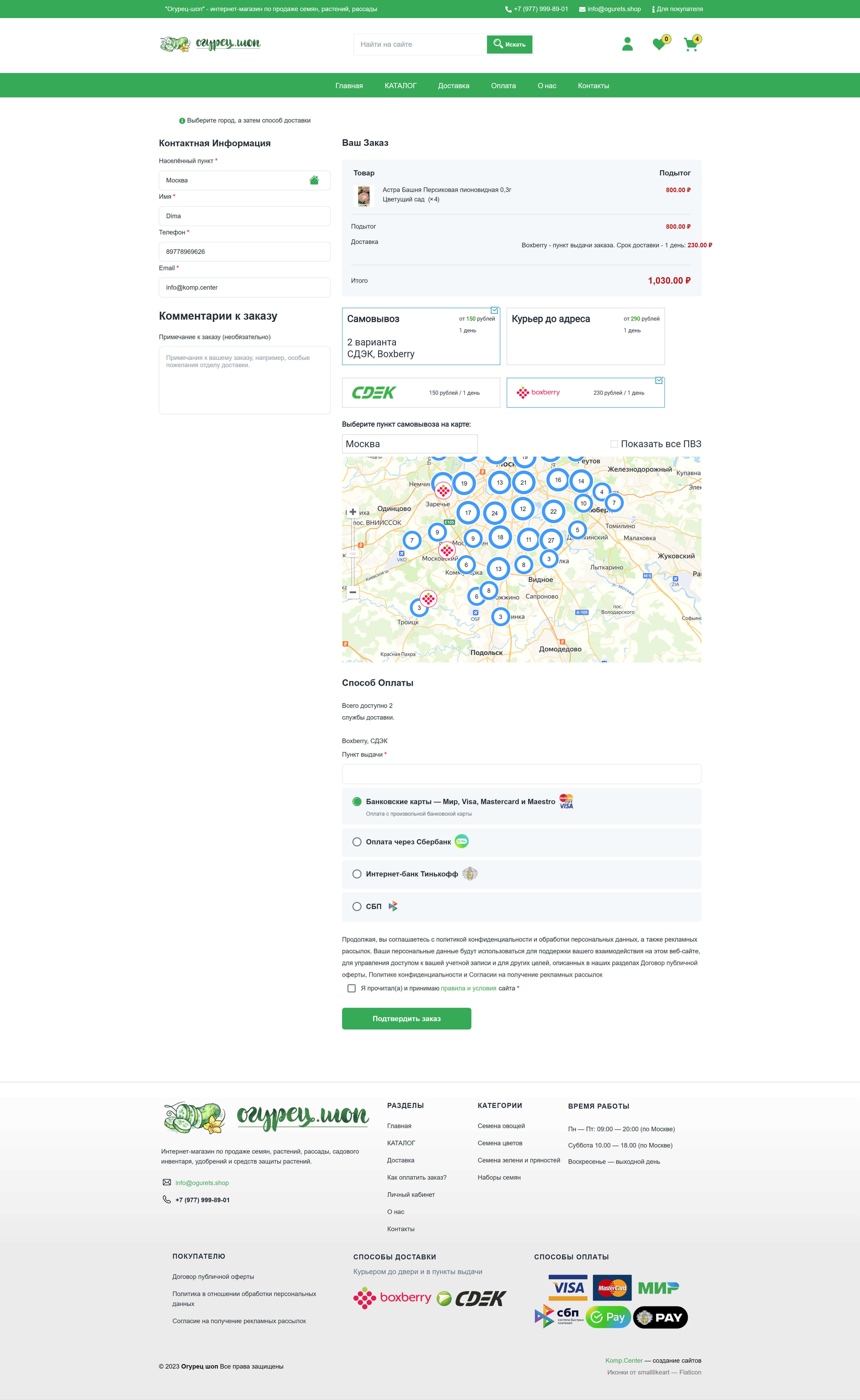
Task: Enable the Показать все ПВЗ checkbox
Action: (614, 444)
